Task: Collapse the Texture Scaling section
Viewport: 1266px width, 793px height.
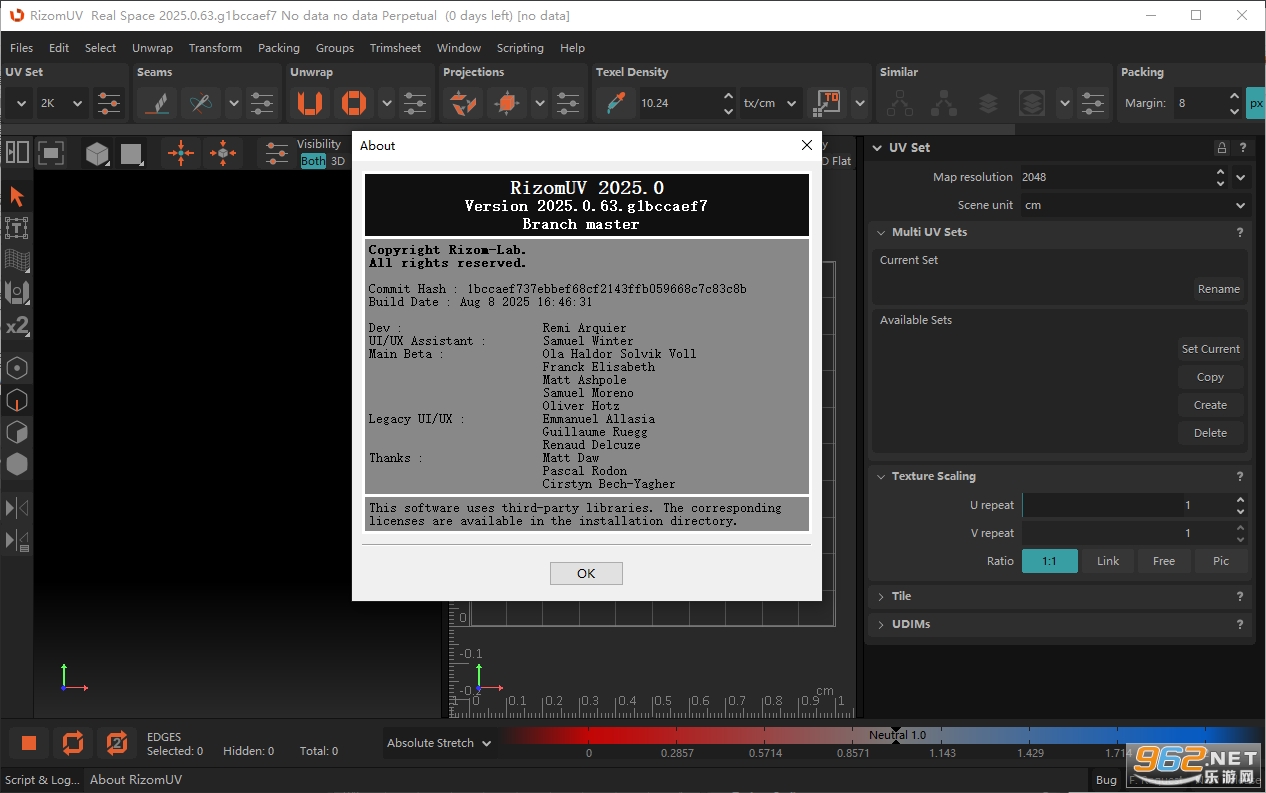Action: tap(881, 476)
